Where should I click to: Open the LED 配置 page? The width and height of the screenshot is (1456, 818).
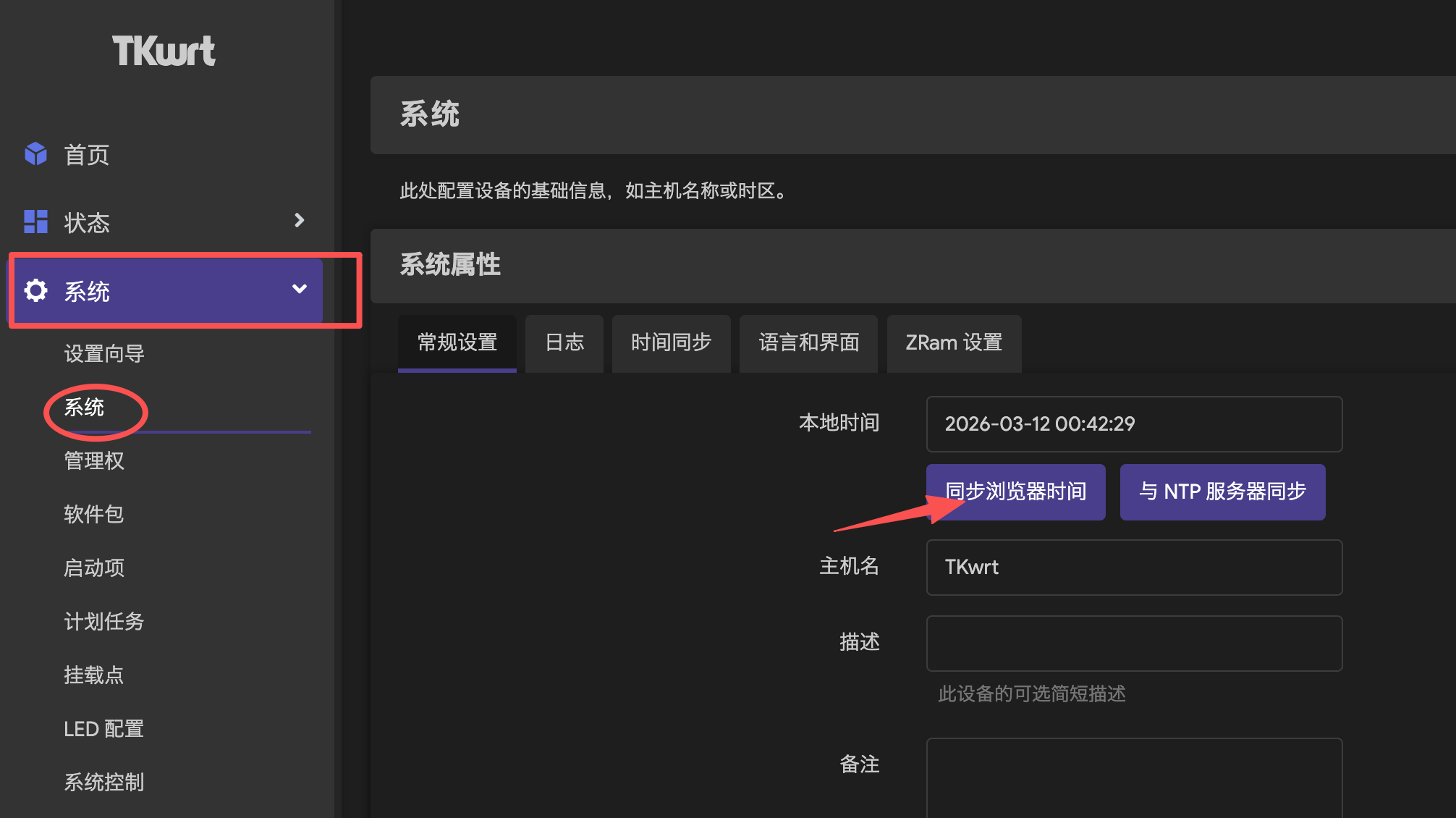(x=103, y=728)
